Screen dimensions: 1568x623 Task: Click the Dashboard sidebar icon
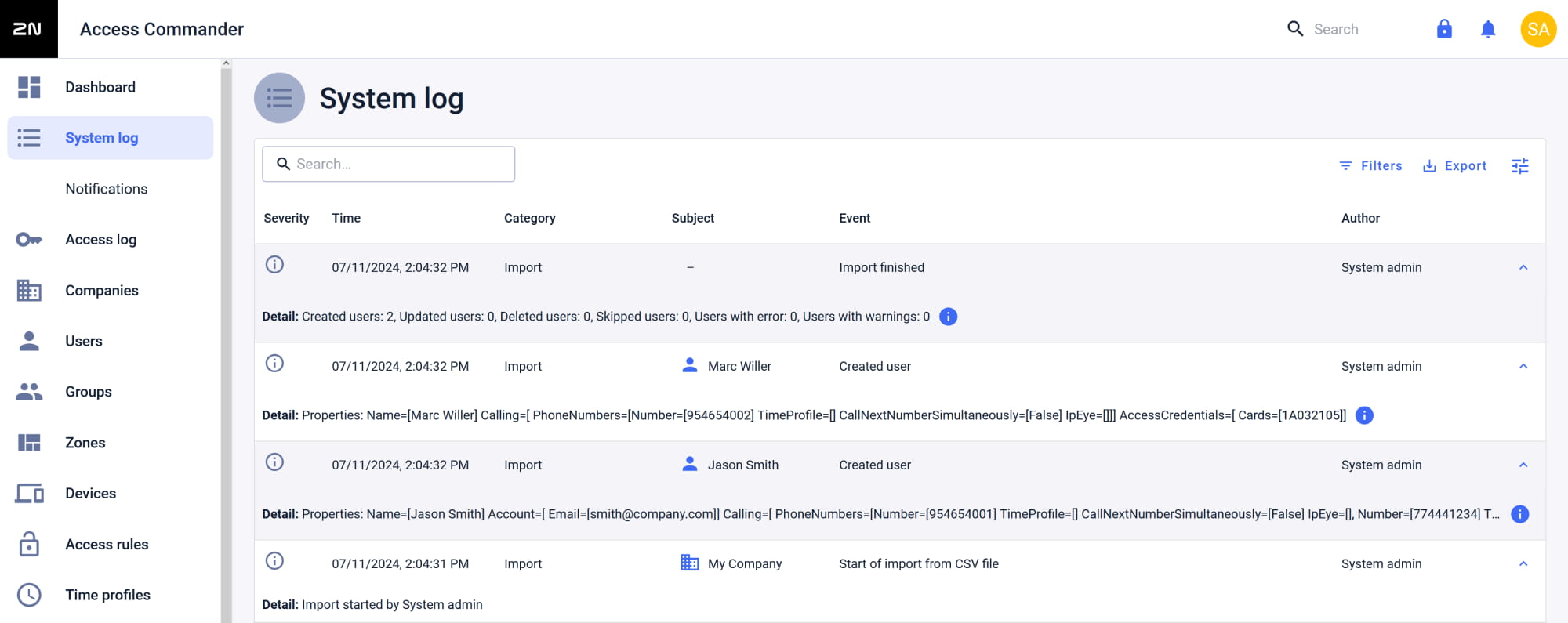[x=29, y=87]
